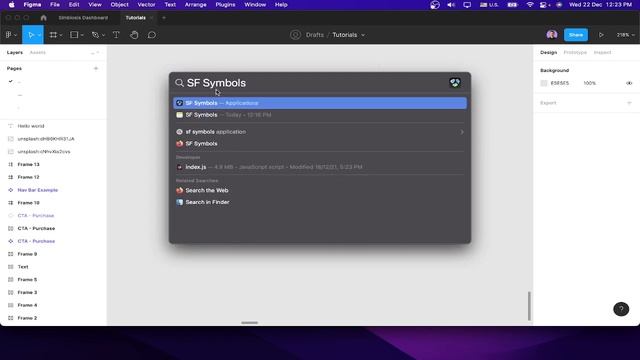The height and width of the screenshot is (360, 640).
Task: Open the user avatar in Figma toolbar
Action: tap(552, 35)
